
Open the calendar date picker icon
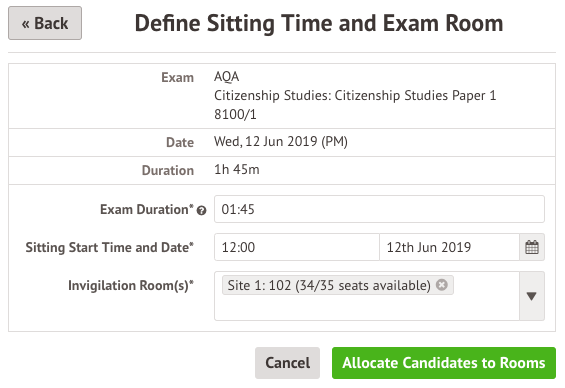click(532, 247)
